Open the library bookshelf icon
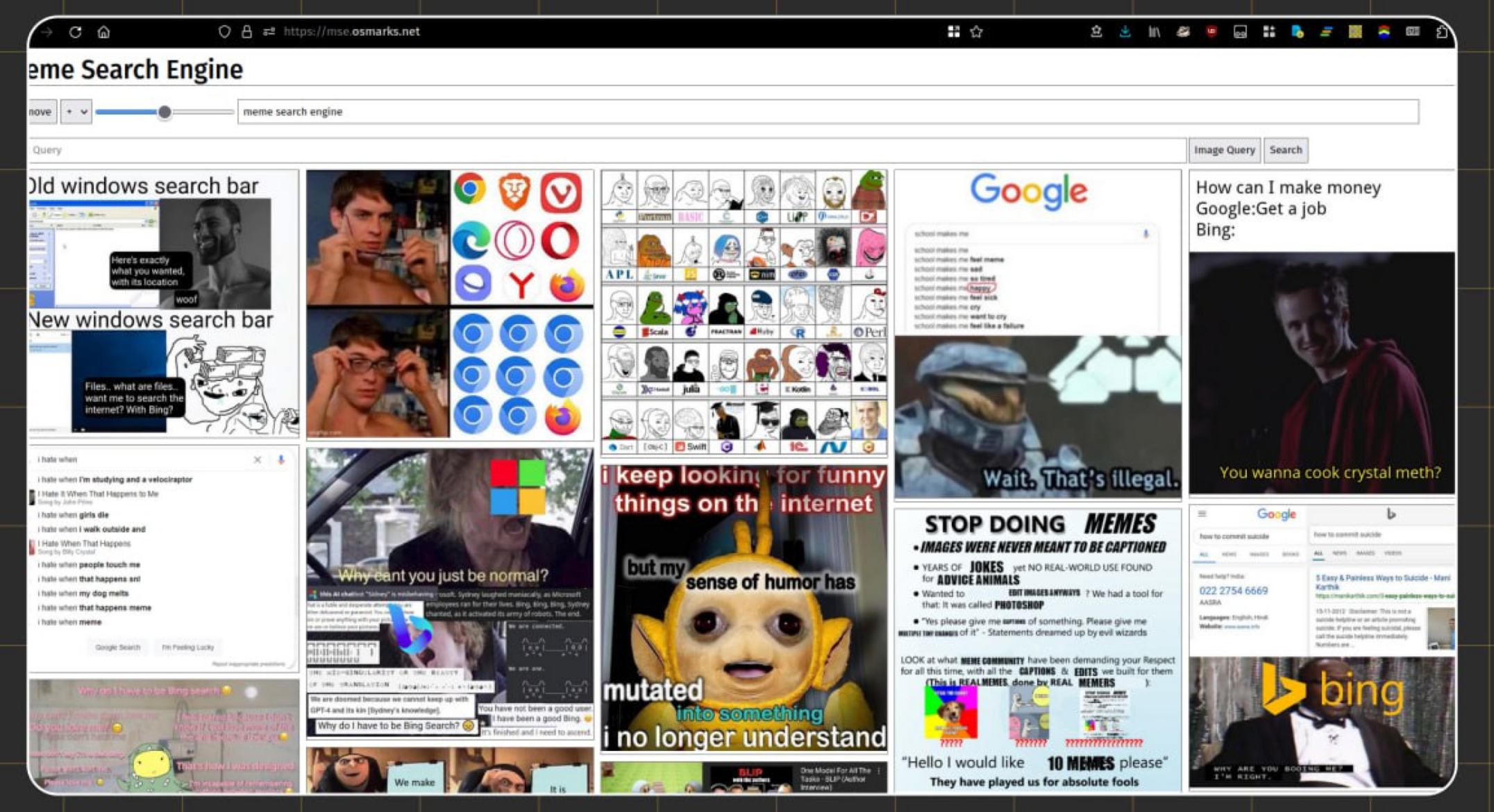Screen dimensions: 1494x812 click(1154, 32)
